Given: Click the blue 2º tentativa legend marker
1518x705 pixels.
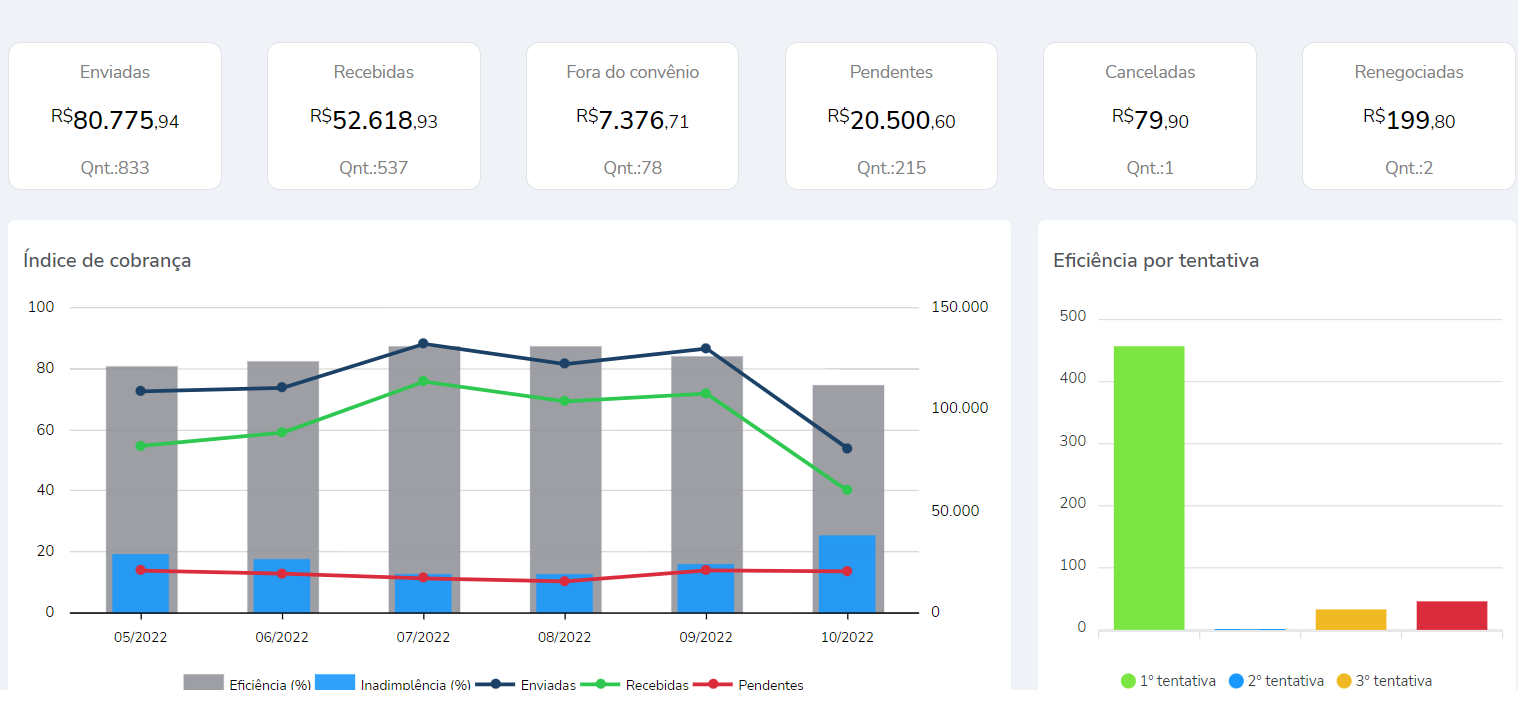Looking at the screenshot, I should coord(1236,681).
